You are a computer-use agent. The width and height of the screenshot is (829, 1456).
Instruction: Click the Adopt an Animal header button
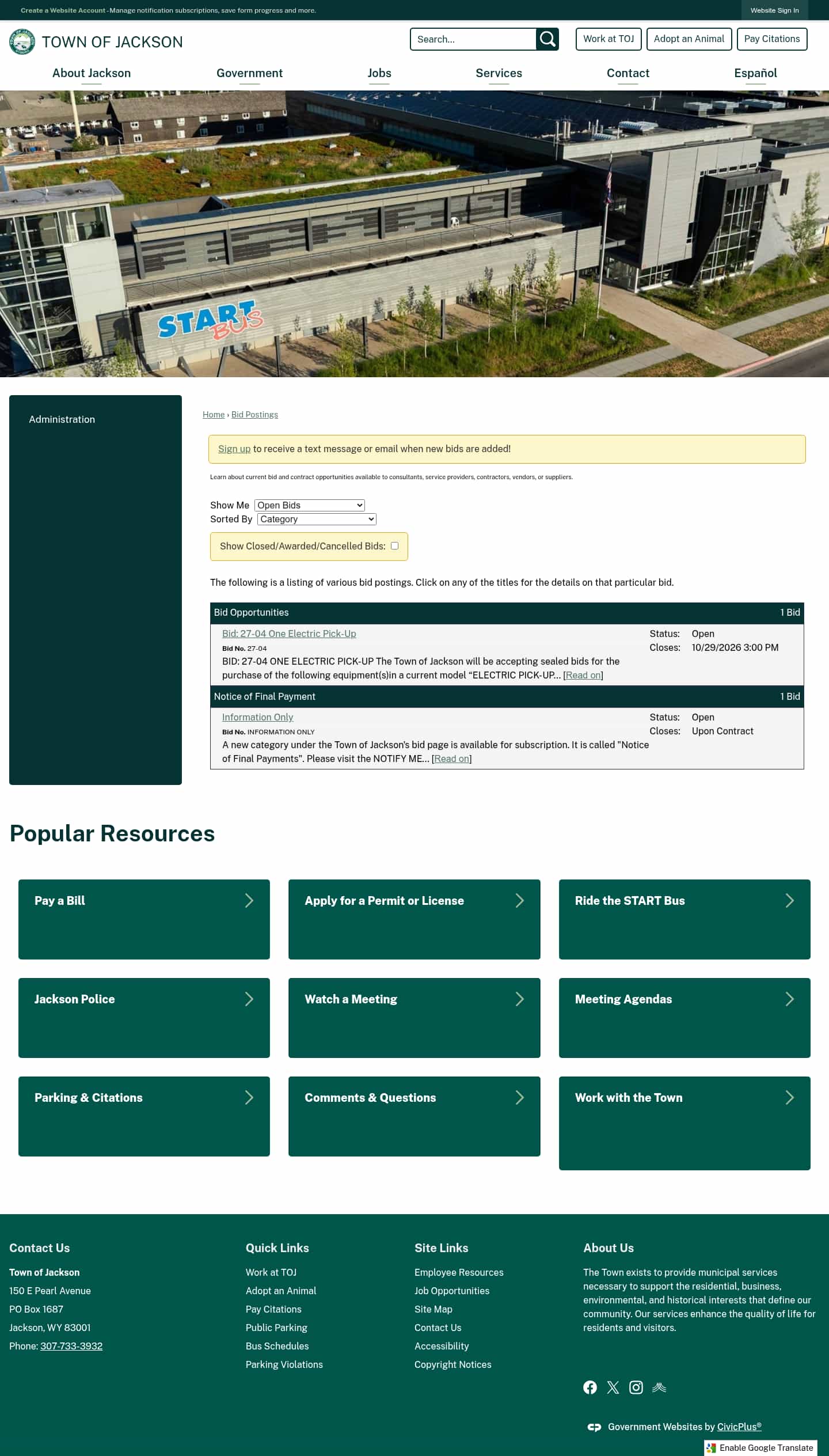click(x=689, y=39)
